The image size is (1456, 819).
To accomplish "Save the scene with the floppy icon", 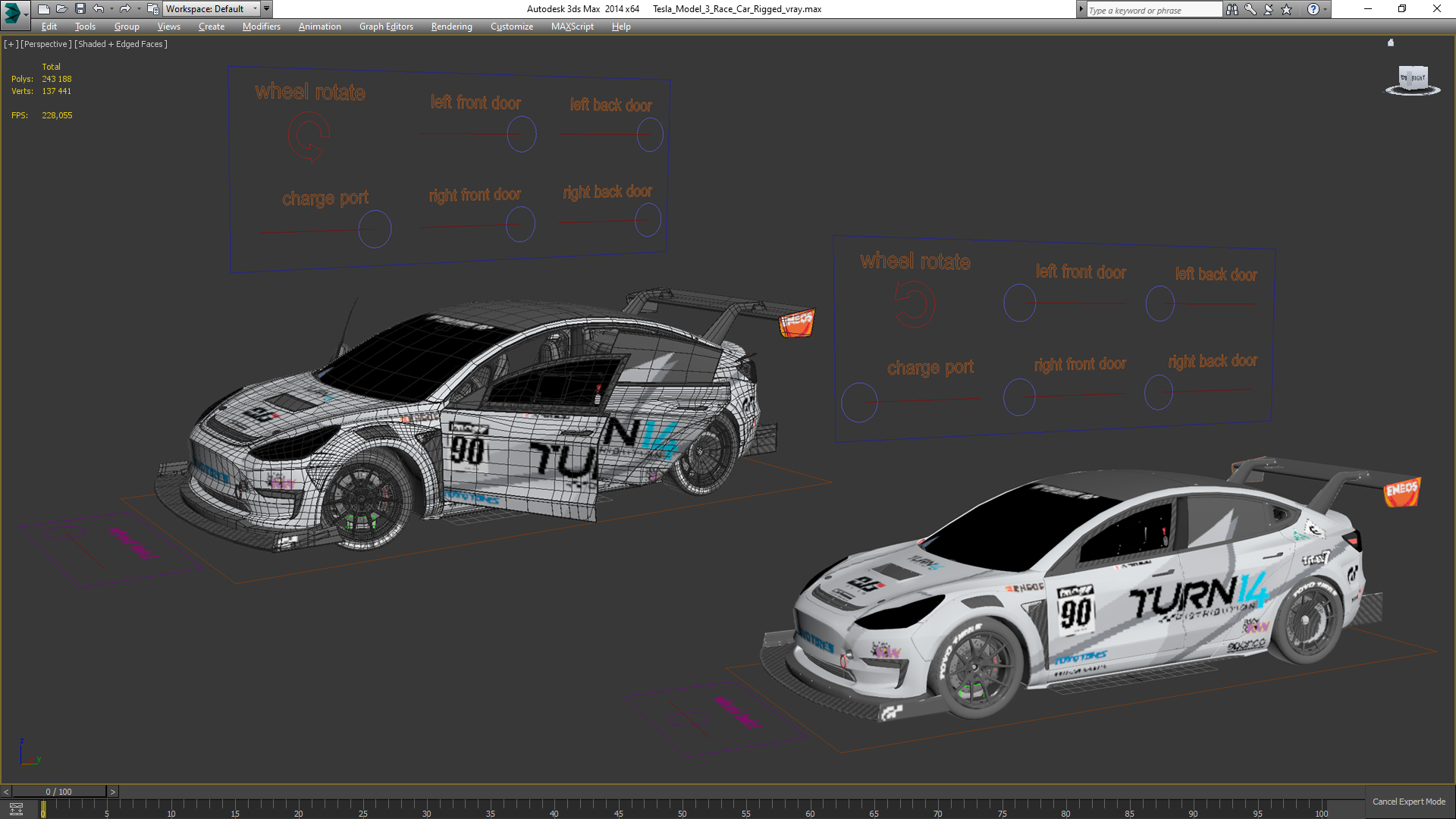I will coord(80,9).
